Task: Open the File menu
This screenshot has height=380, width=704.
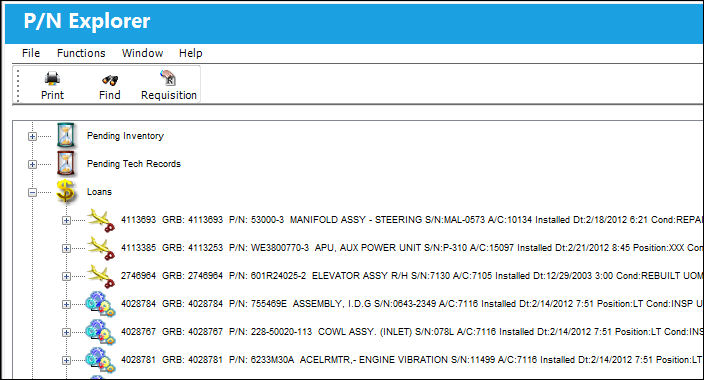Action: click(x=31, y=53)
